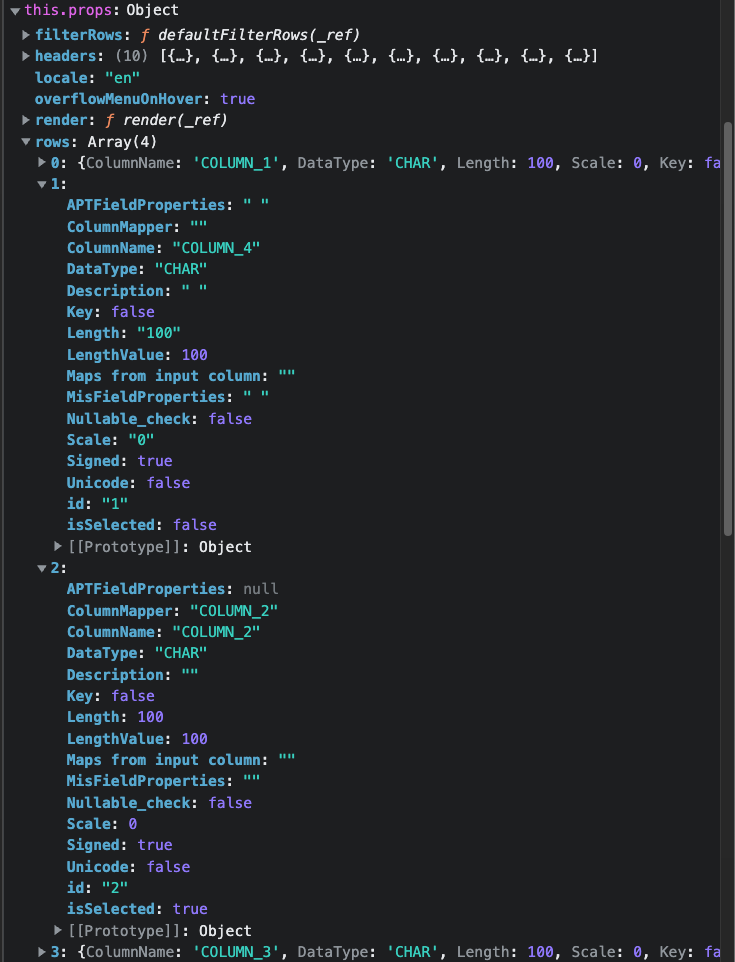Viewport: 735px width, 962px height.
Task: Select id "1" value
Action: coord(115,504)
